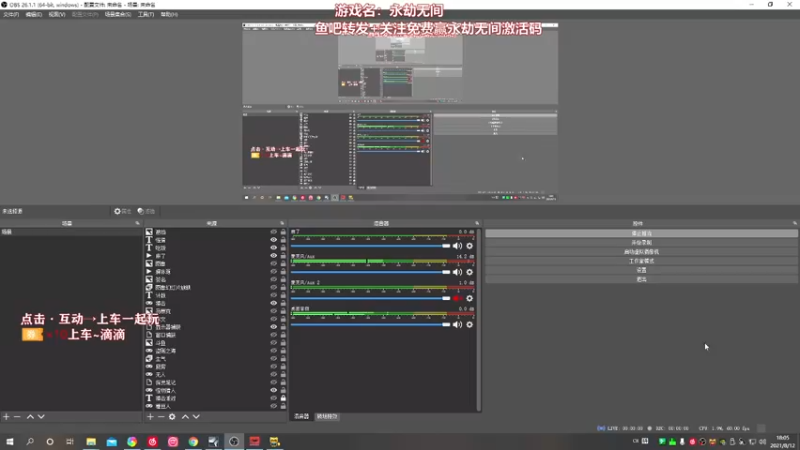Adjust the 麦克风/Aux volume slider

click(370, 272)
